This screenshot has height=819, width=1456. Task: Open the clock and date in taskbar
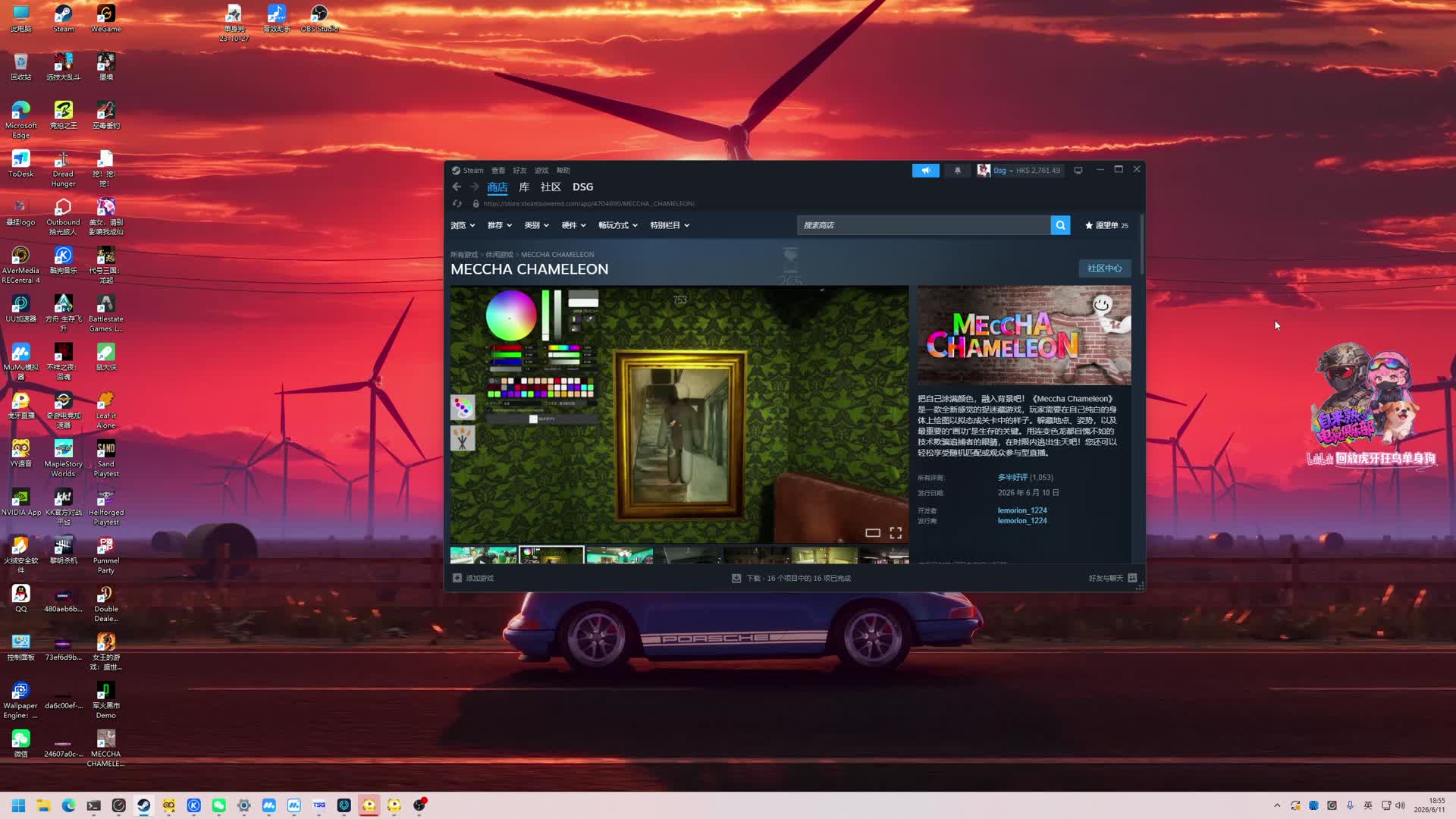click(x=1429, y=805)
